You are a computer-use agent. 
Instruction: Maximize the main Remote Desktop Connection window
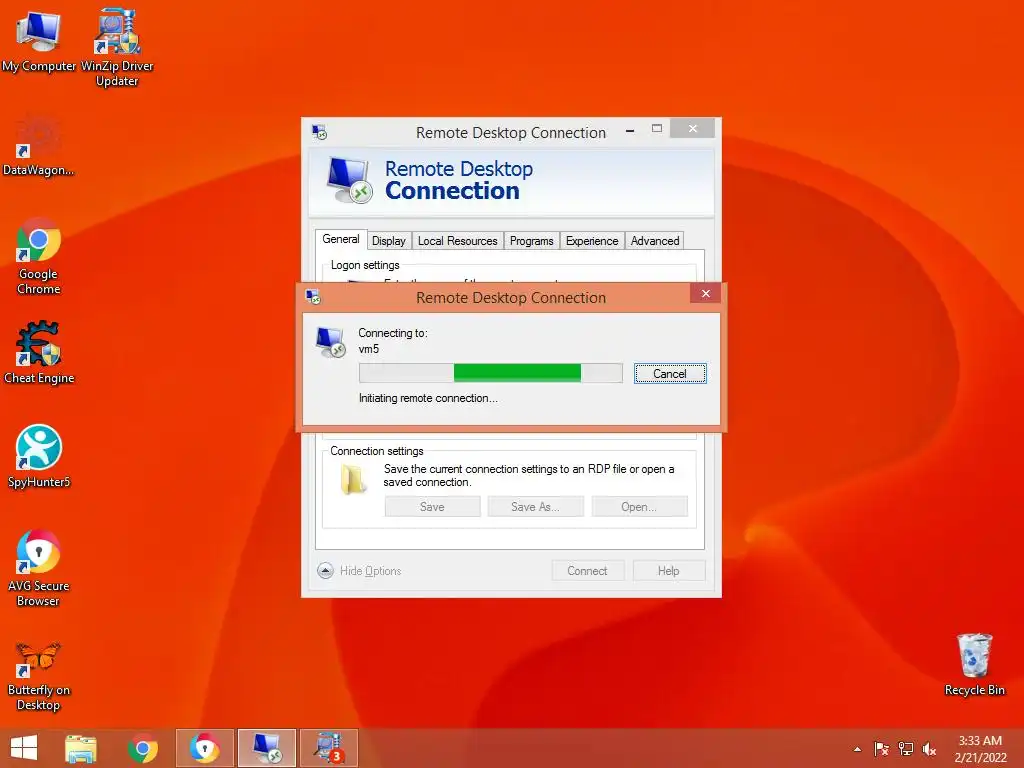657,129
